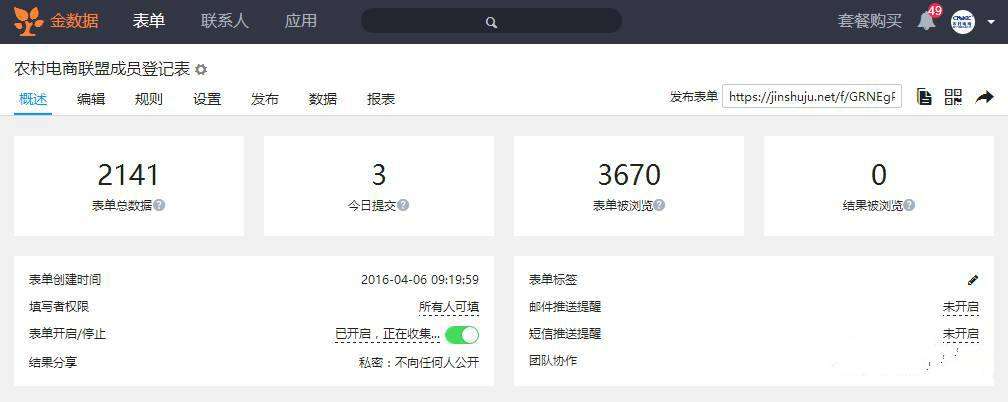The image size is (1008, 402).
Task: Click the 套餐购买 link
Action: click(x=870, y=21)
